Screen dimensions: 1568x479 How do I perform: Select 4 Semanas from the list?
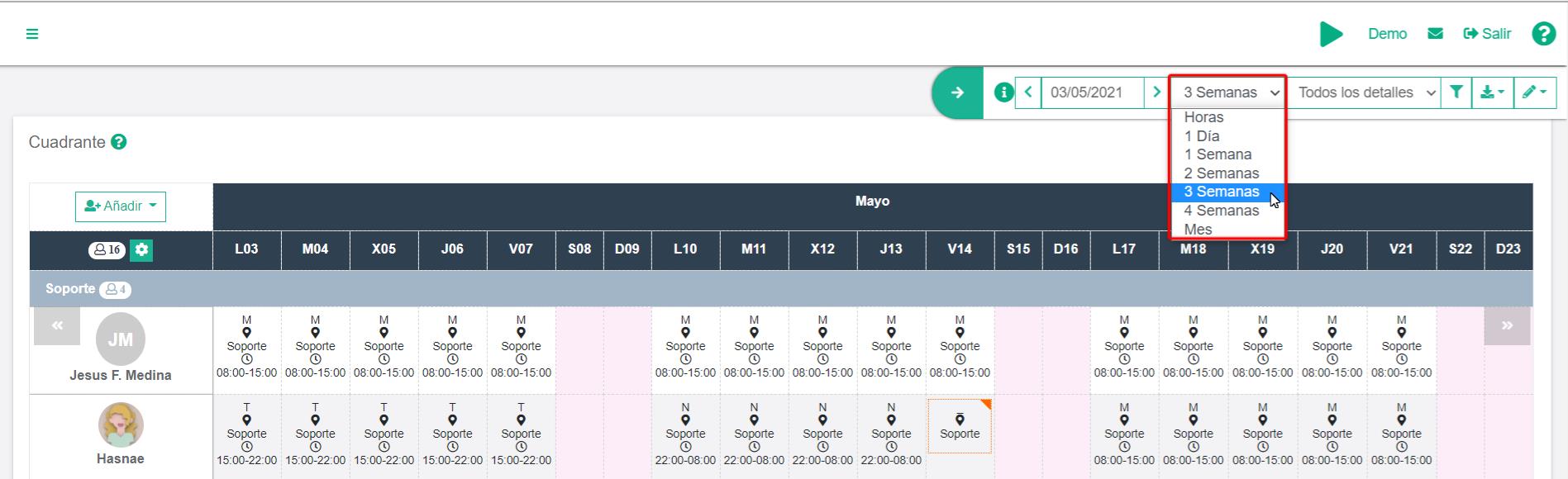pyautogui.click(x=1221, y=211)
